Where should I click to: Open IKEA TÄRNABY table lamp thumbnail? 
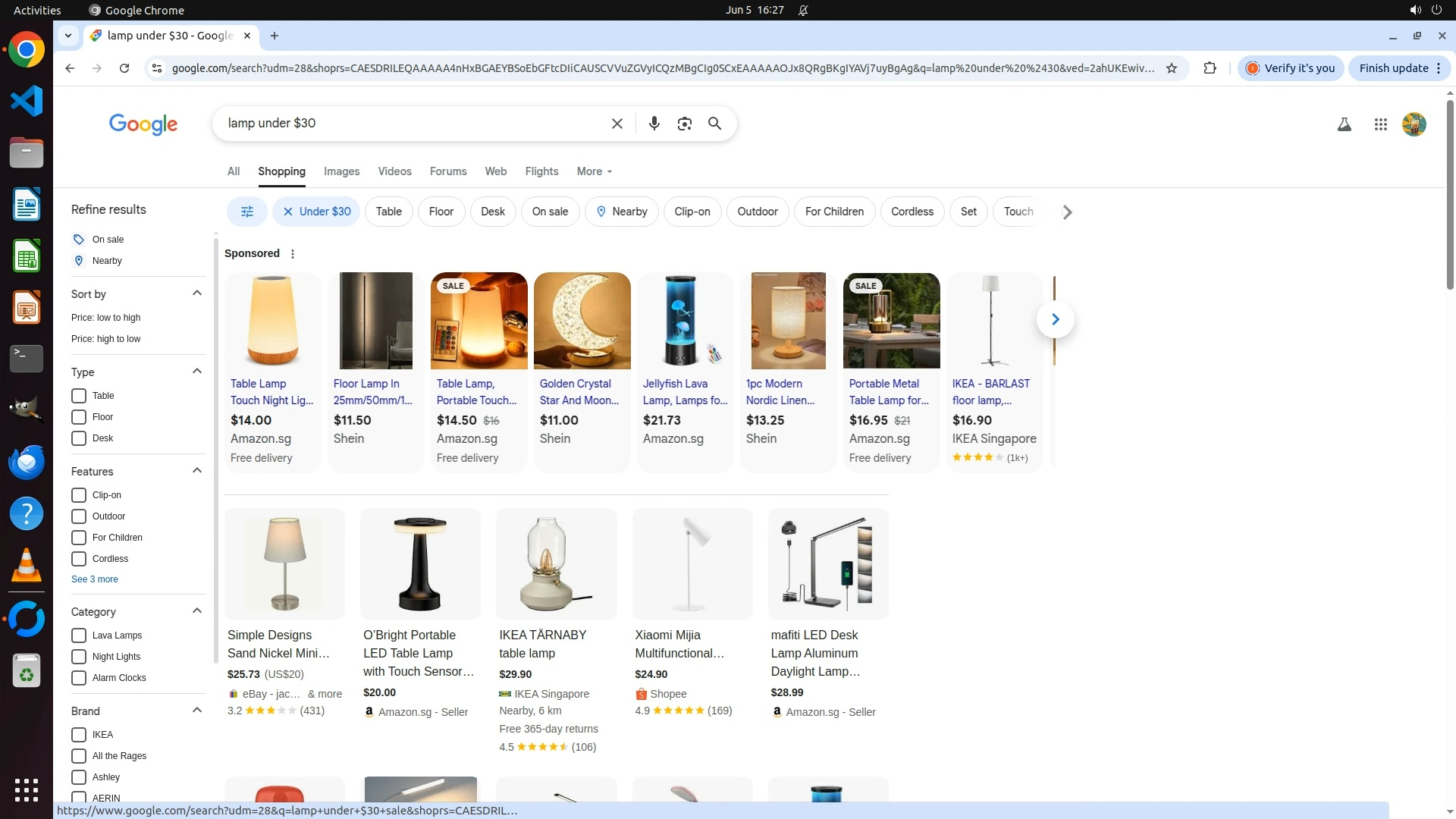556,563
